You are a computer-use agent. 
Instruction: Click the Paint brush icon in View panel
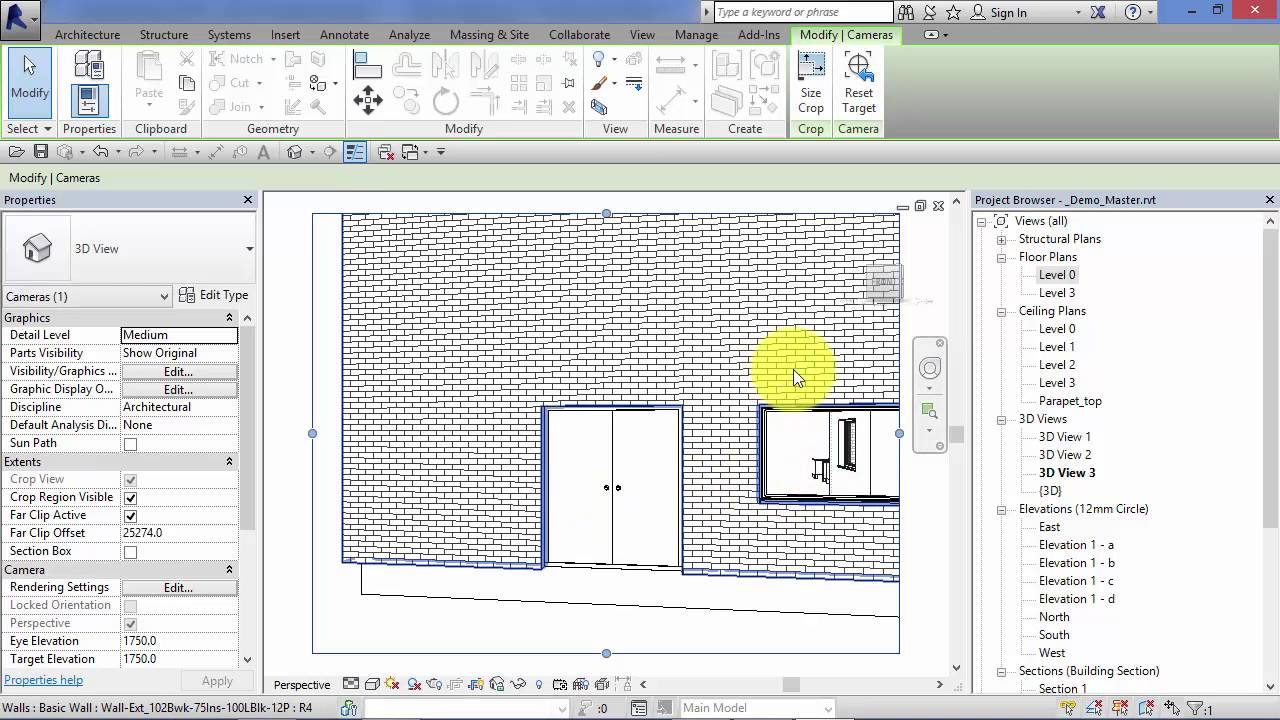pyautogui.click(x=599, y=84)
